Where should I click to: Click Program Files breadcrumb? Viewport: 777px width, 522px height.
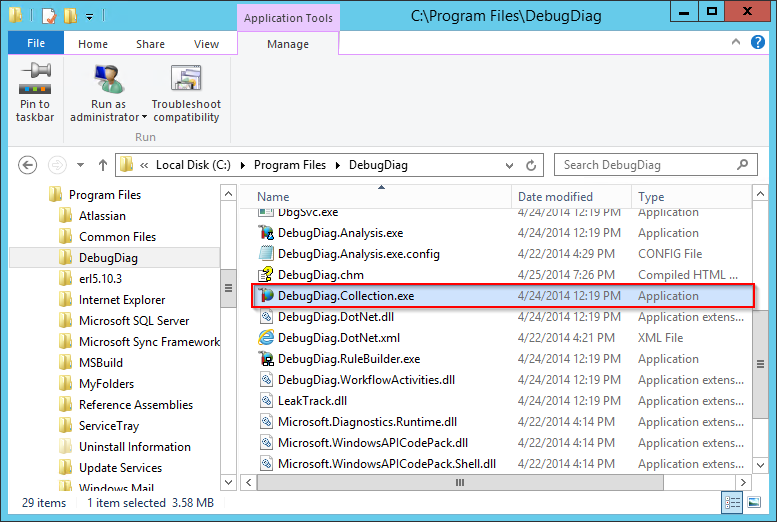(290, 165)
